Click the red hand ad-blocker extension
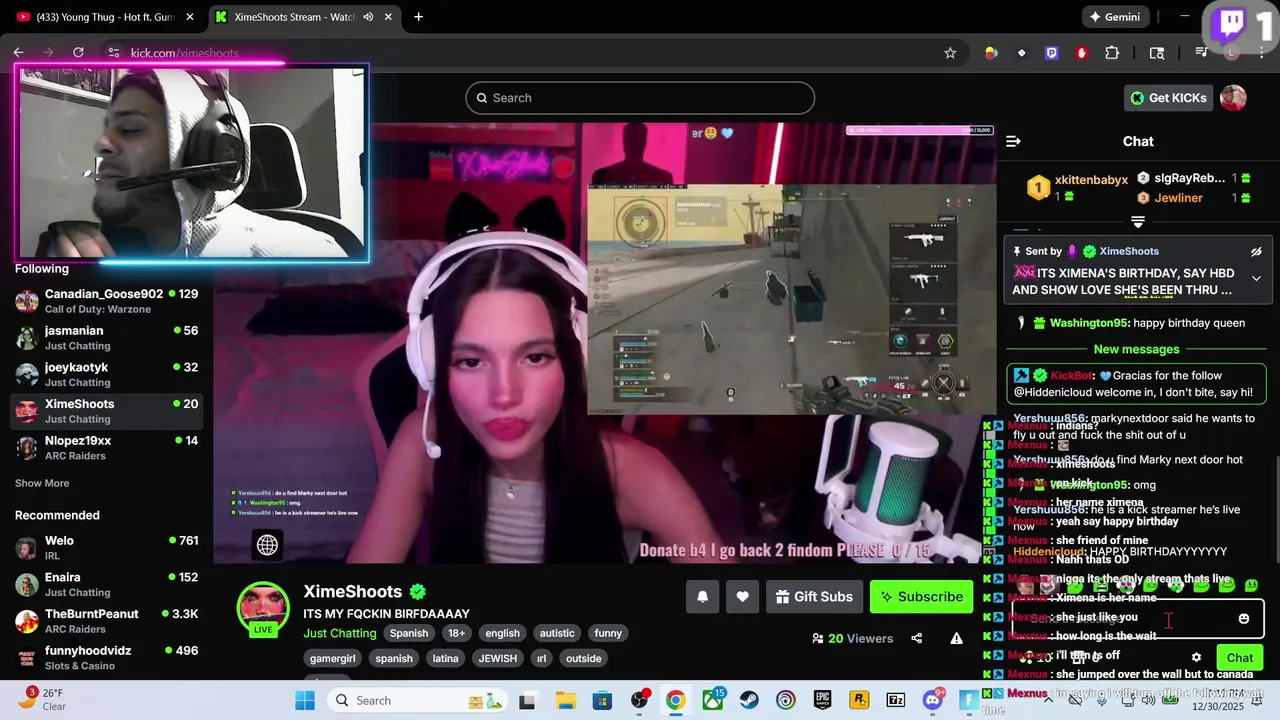 [1081, 53]
